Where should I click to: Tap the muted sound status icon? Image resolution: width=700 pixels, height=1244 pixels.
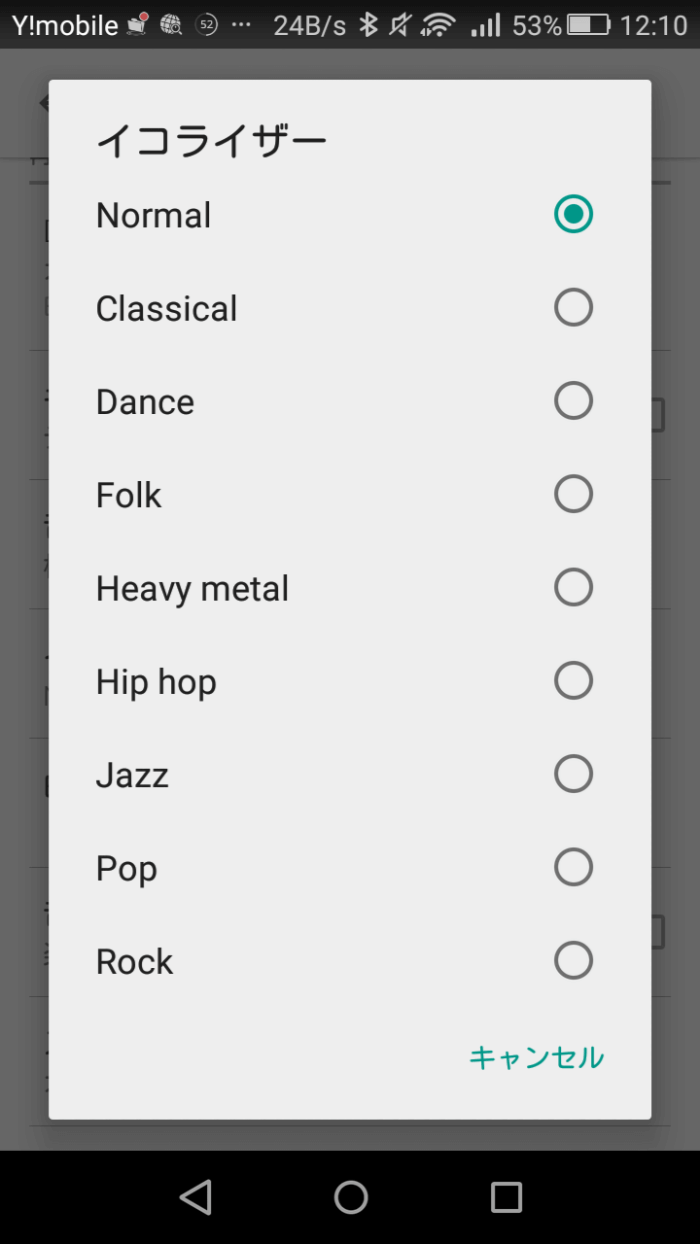pyautogui.click(x=400, y=25)
